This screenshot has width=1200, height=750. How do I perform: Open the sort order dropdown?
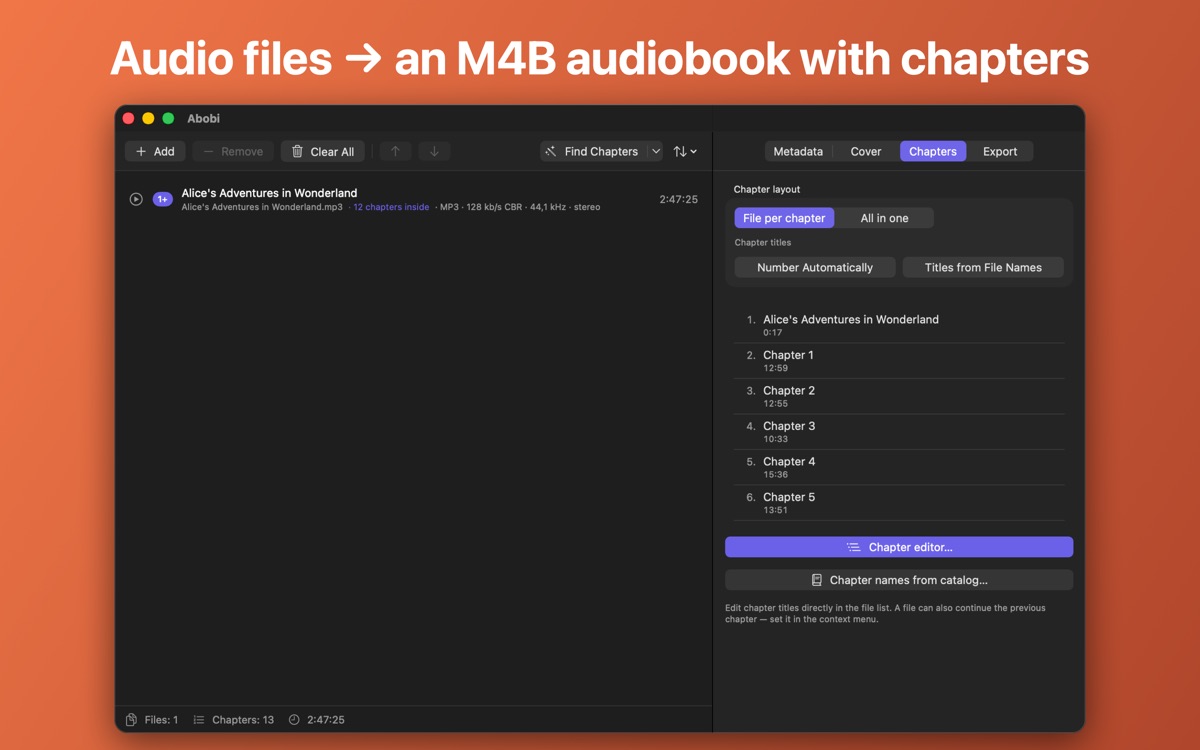click(685, 151)
